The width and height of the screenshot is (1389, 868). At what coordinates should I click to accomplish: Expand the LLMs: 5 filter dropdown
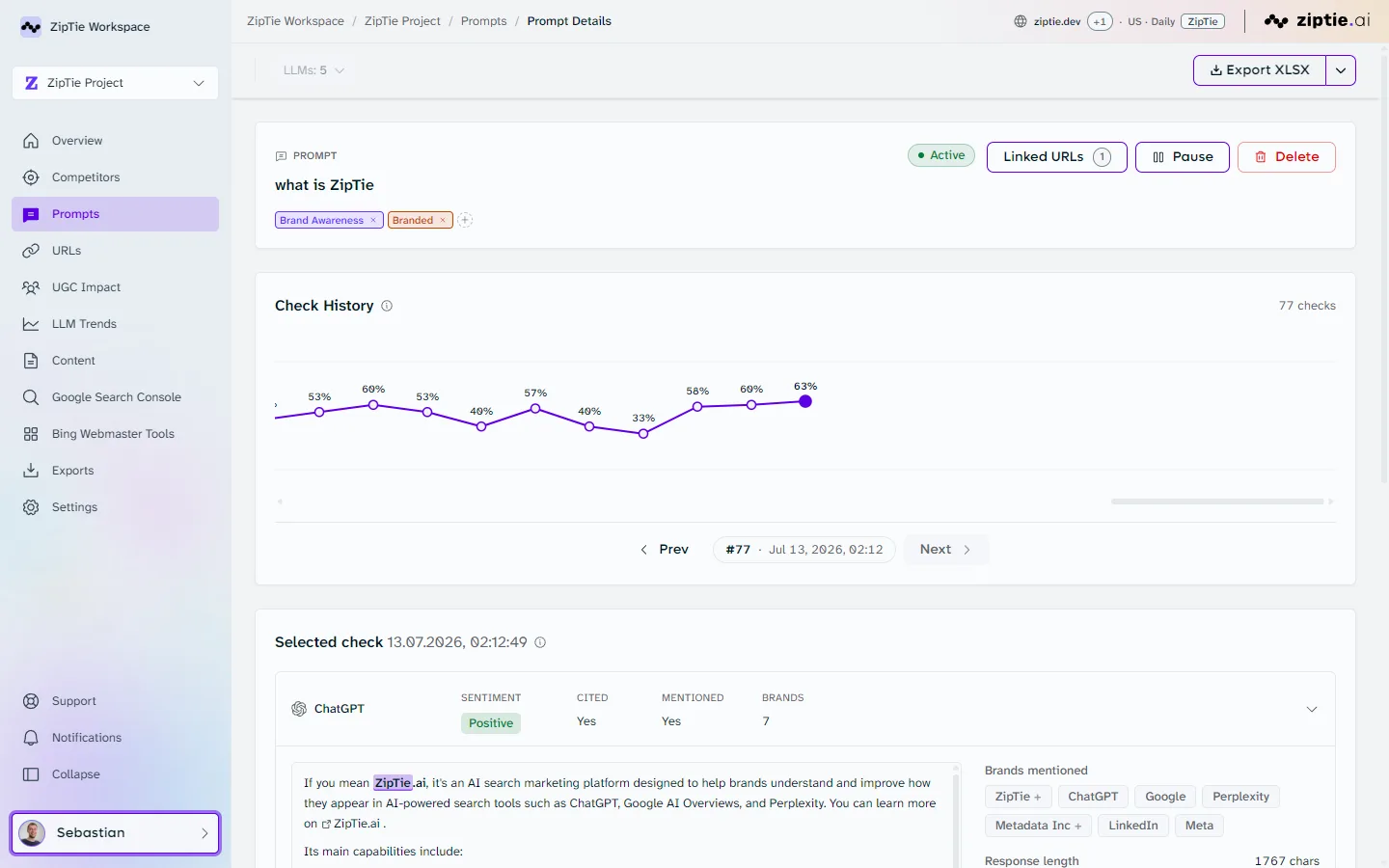click(x=313, y=70)
